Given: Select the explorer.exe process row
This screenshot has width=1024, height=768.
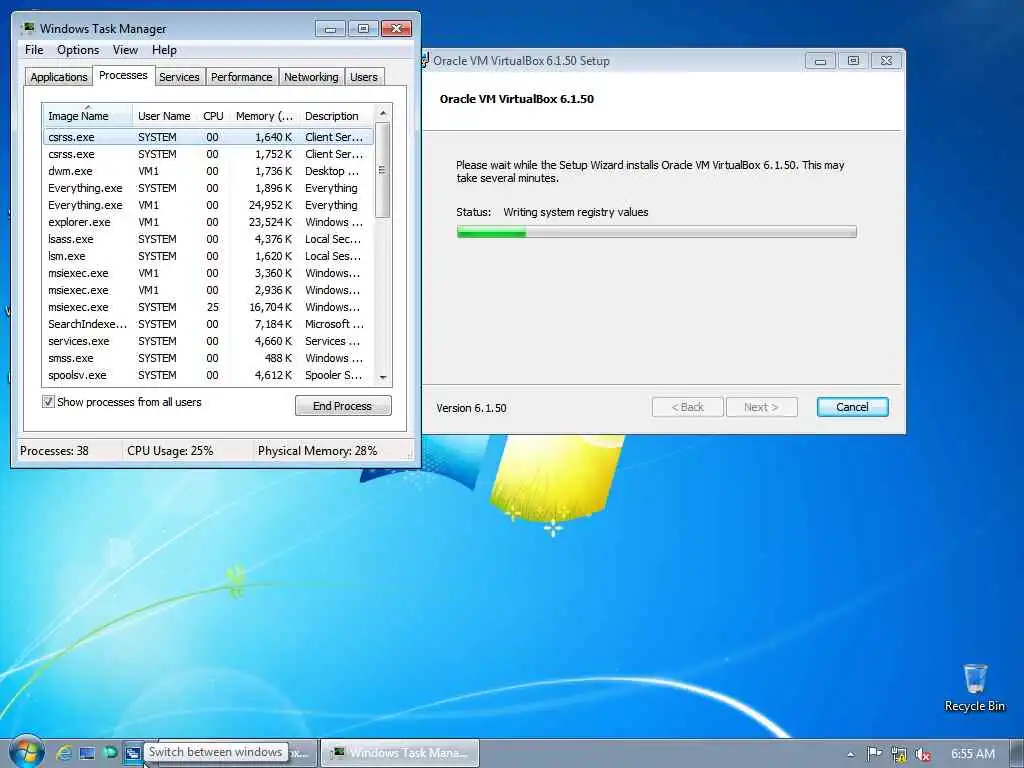Looking at the screenshot, I should tap(208, 222).
